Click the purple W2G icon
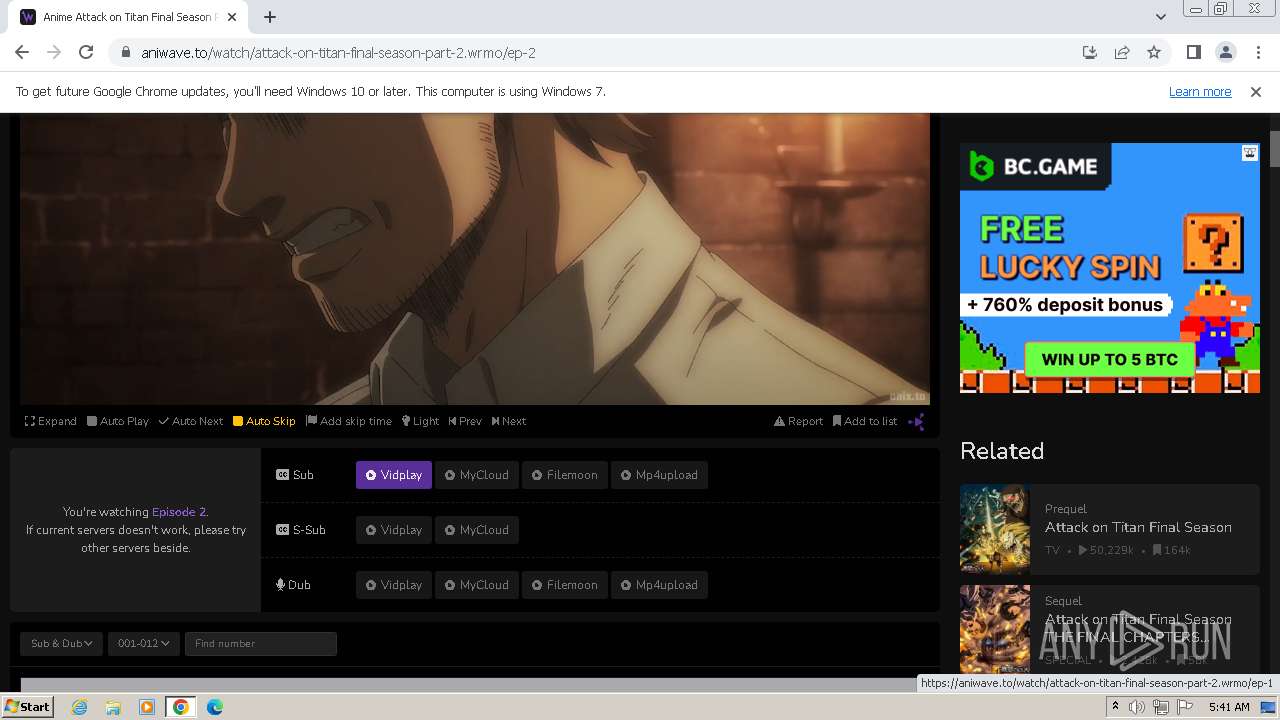1280x720 pixels. click(x=916, y=421)
